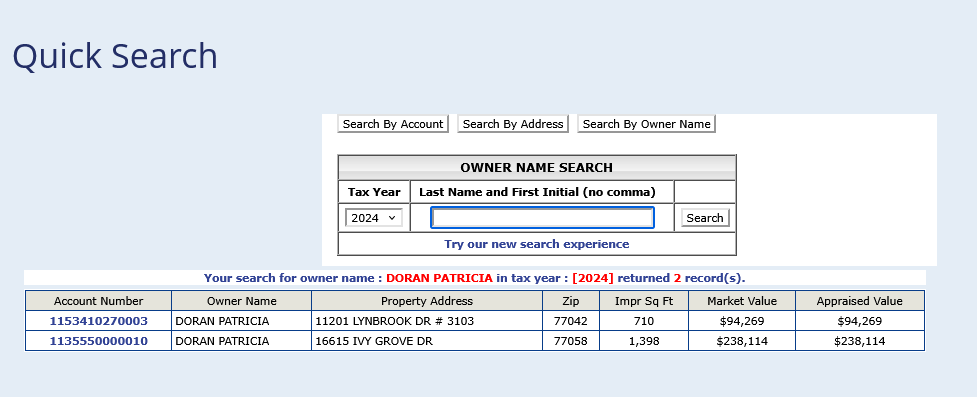Open account number 1153410270003
The width and height of the screenshot is (977, 397).
tap(98, 321)
